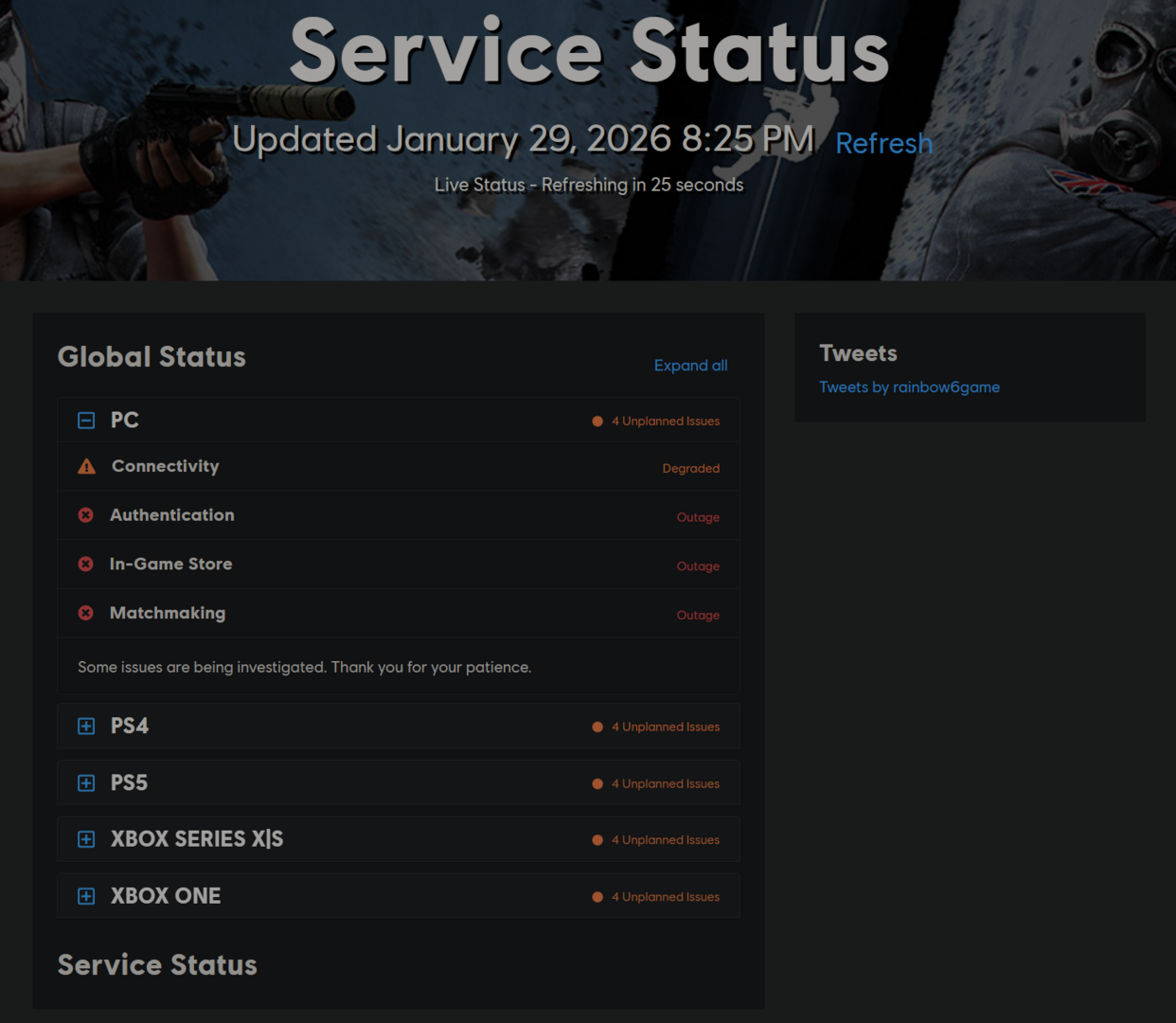This screenshot has height=1023, width=1176.
Task: Expand the PS4 platform section
Action: pyautogui.click(x=86, y=727)
